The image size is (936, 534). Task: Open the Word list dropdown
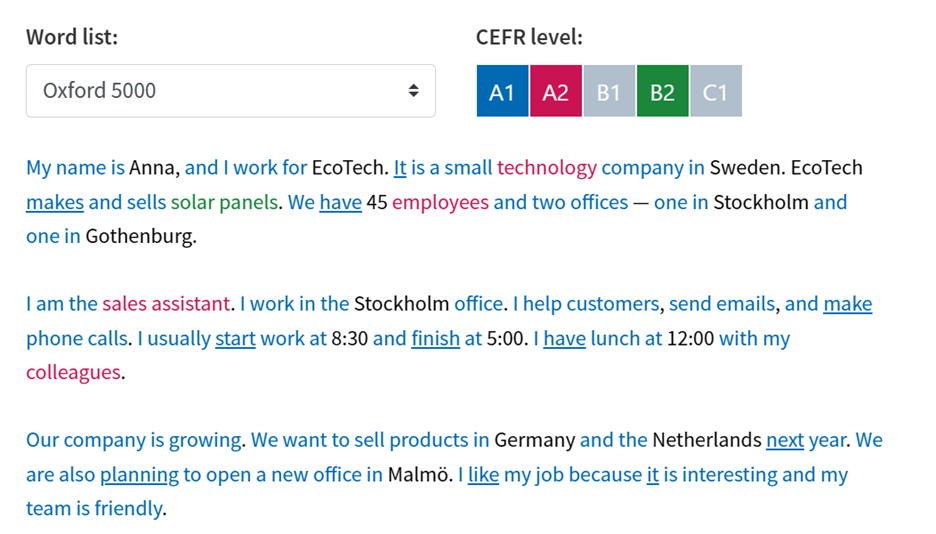click(x=230, y=91)
